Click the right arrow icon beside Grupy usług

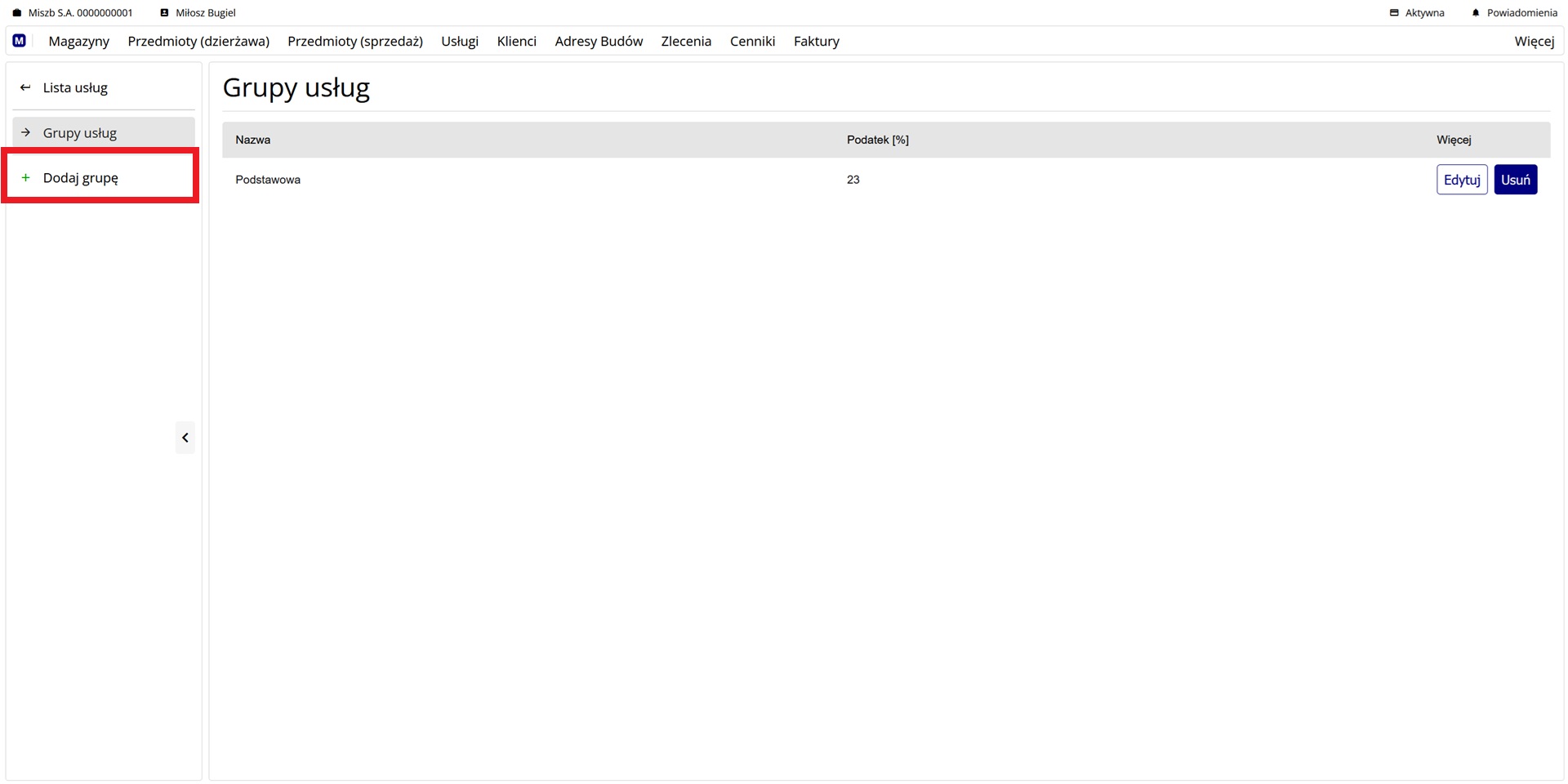(x=25, y=132)
